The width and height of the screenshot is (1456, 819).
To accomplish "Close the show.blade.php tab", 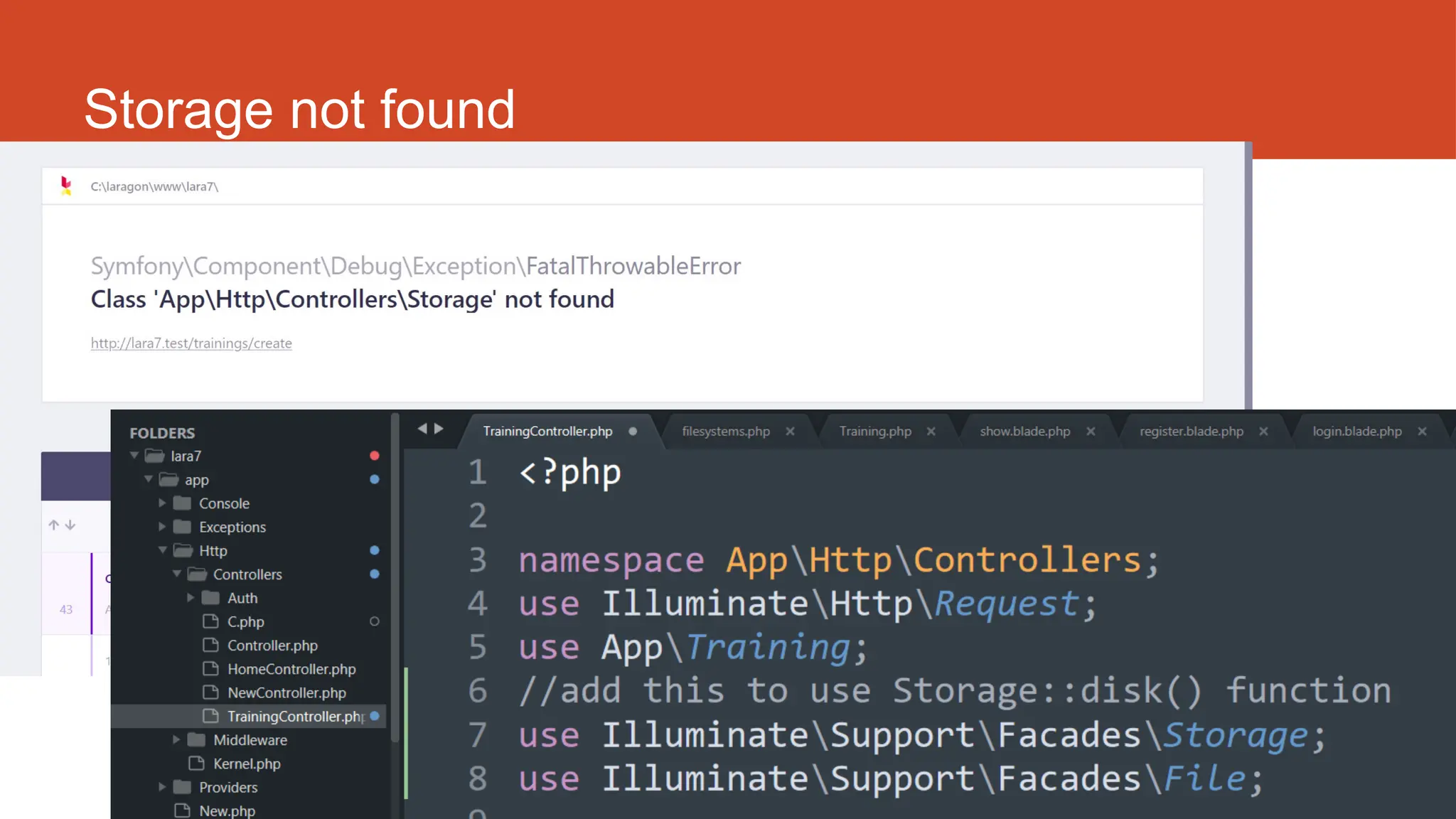I will click(1091, 432).
